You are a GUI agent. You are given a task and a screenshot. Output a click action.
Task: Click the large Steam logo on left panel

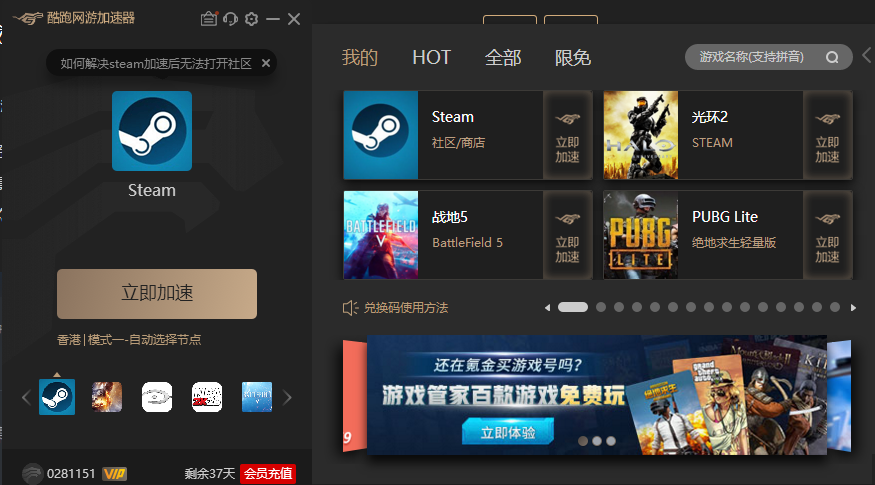(x=152, y=131)
